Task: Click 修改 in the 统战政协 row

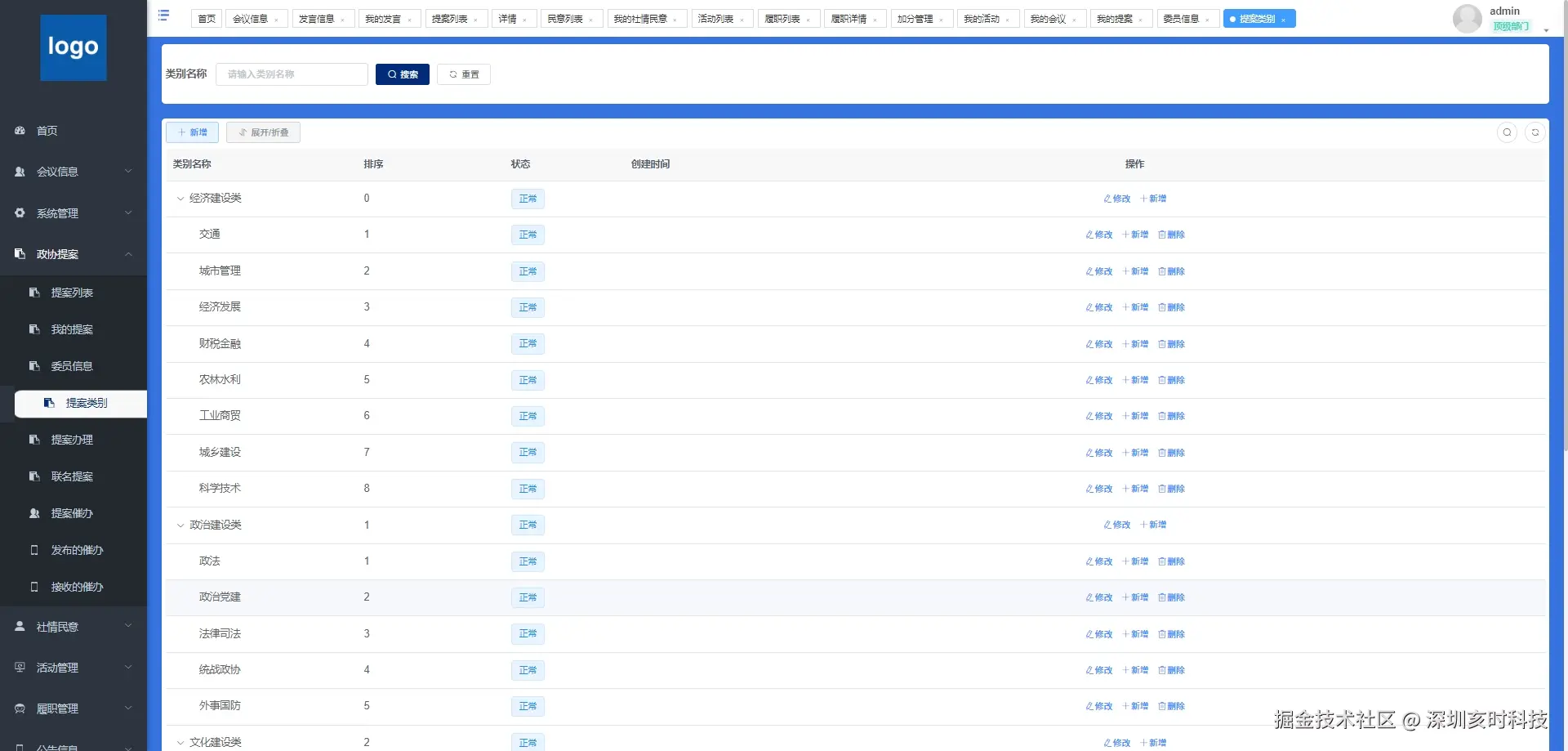Action: point(1099,670)
